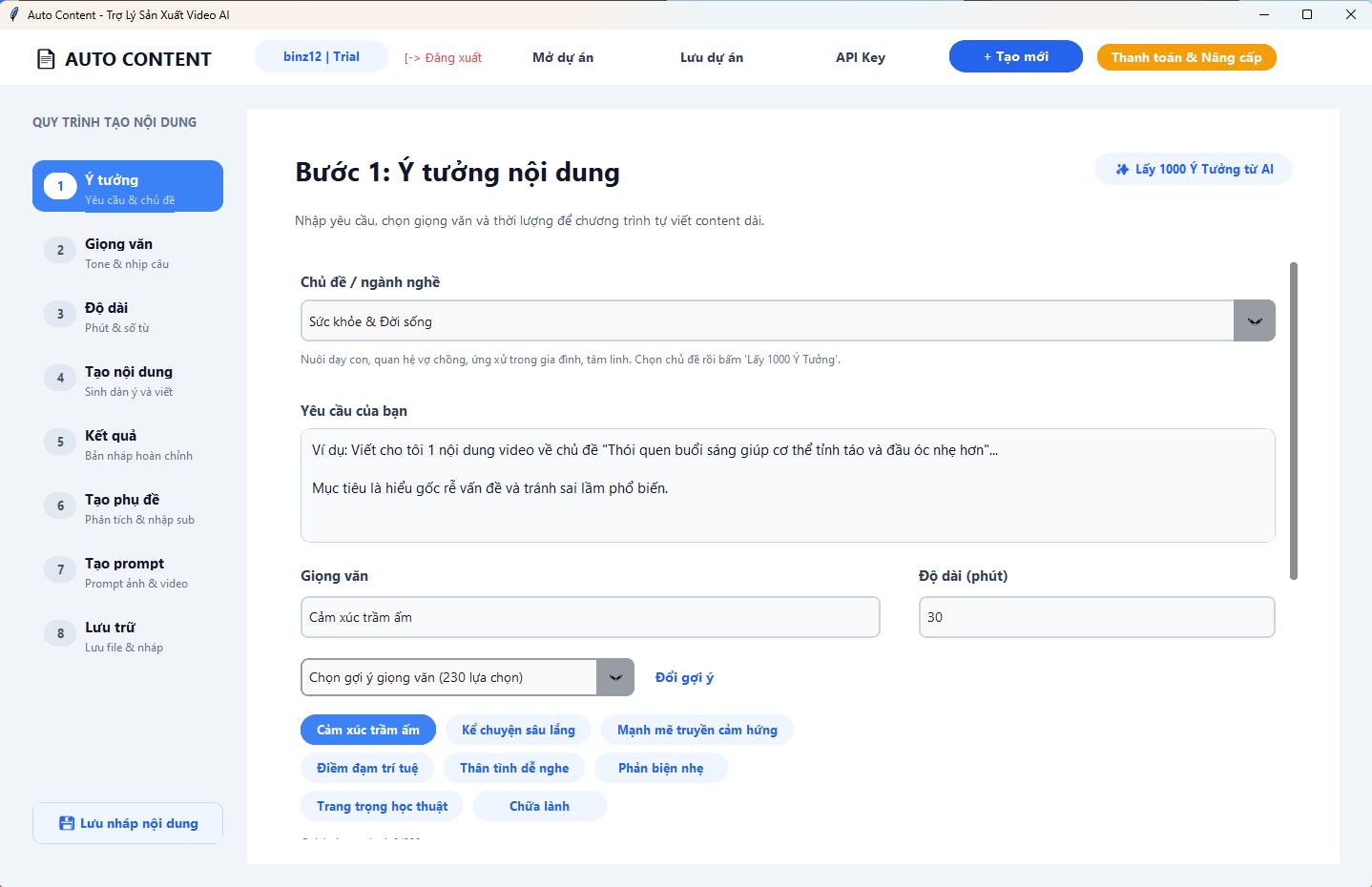Click step 2 number circle Giọng văn
Image resolution: width=1372 pixels, height=887 pixels.
[x=60, y=250]
